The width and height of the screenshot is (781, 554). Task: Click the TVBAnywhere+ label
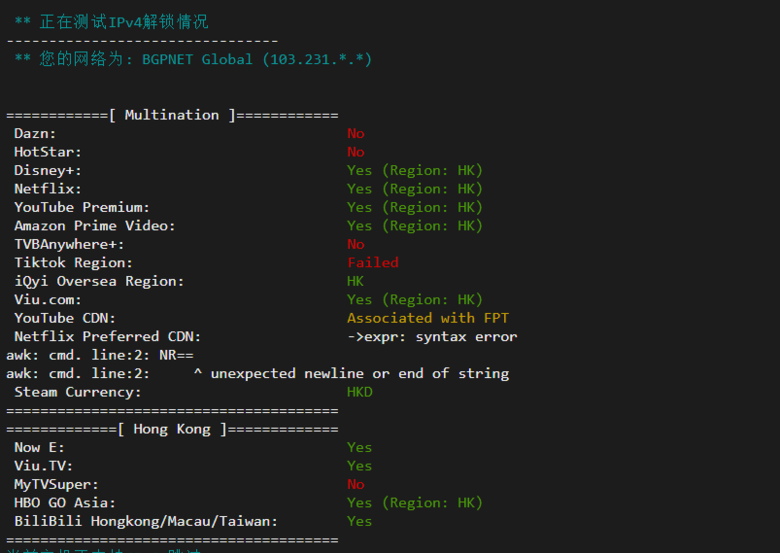(69, 244)
